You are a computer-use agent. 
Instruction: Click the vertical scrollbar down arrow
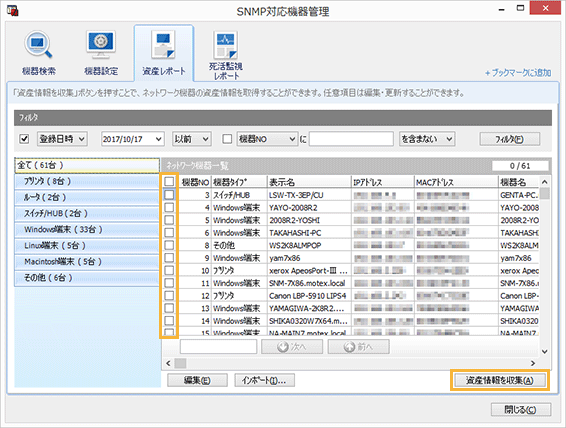click(545, 351)
